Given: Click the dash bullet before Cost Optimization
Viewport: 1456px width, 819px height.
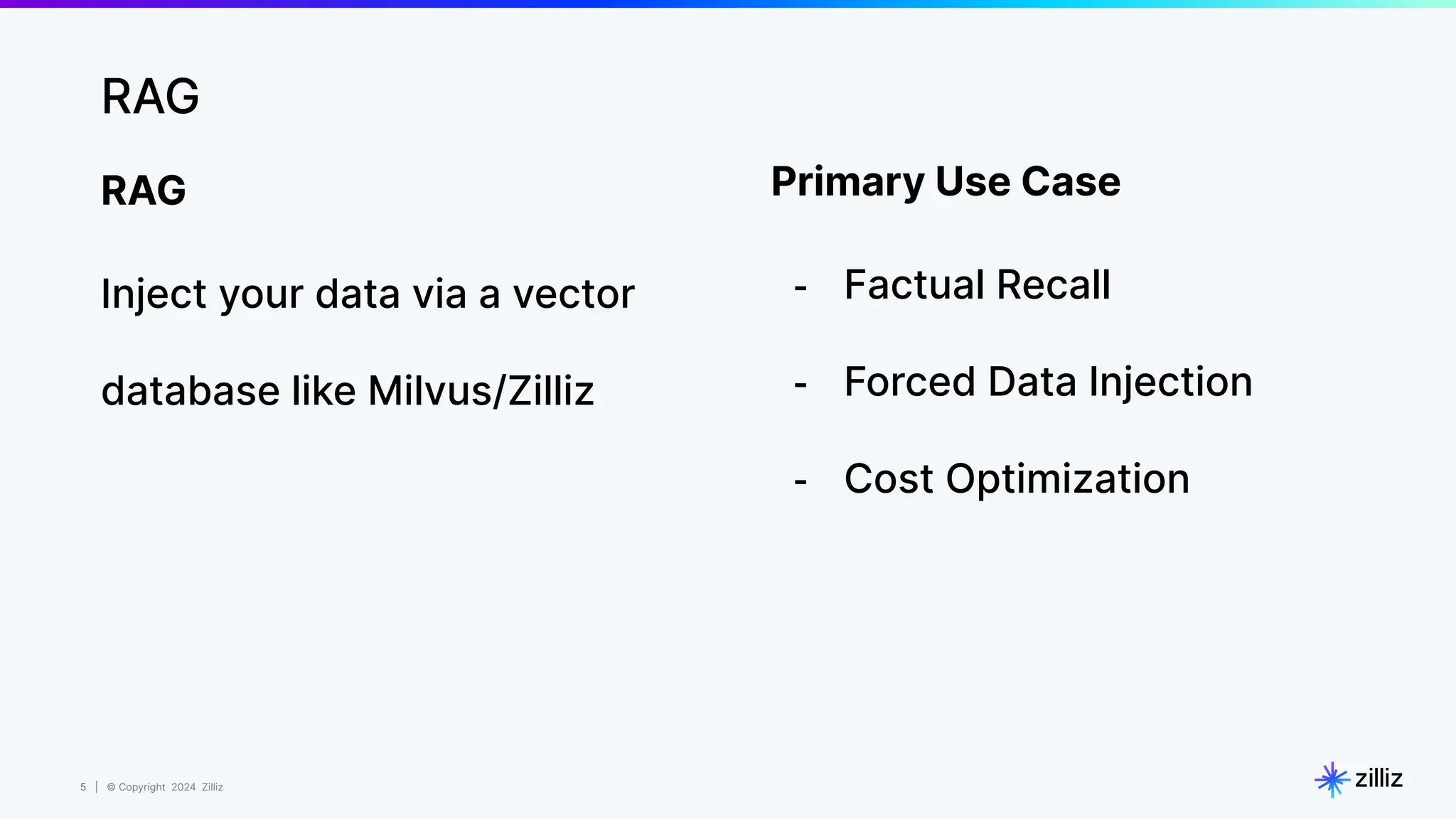Looking at the screenshot, I should point(801,482).
